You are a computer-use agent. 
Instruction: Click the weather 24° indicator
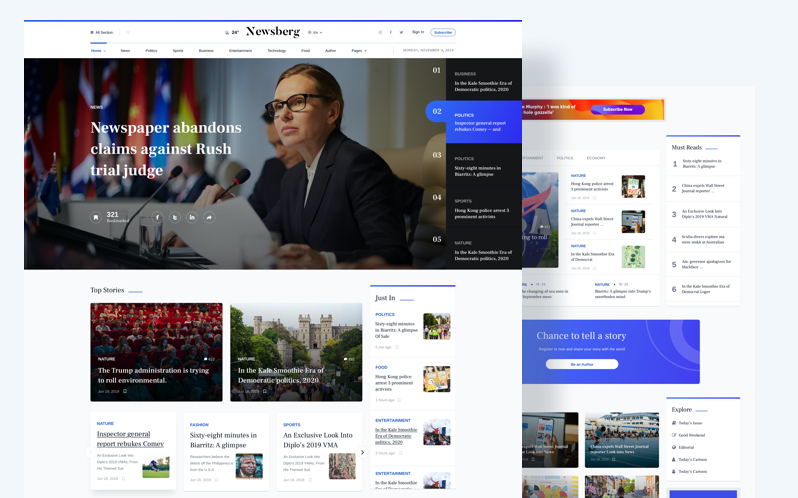point(232,32)
